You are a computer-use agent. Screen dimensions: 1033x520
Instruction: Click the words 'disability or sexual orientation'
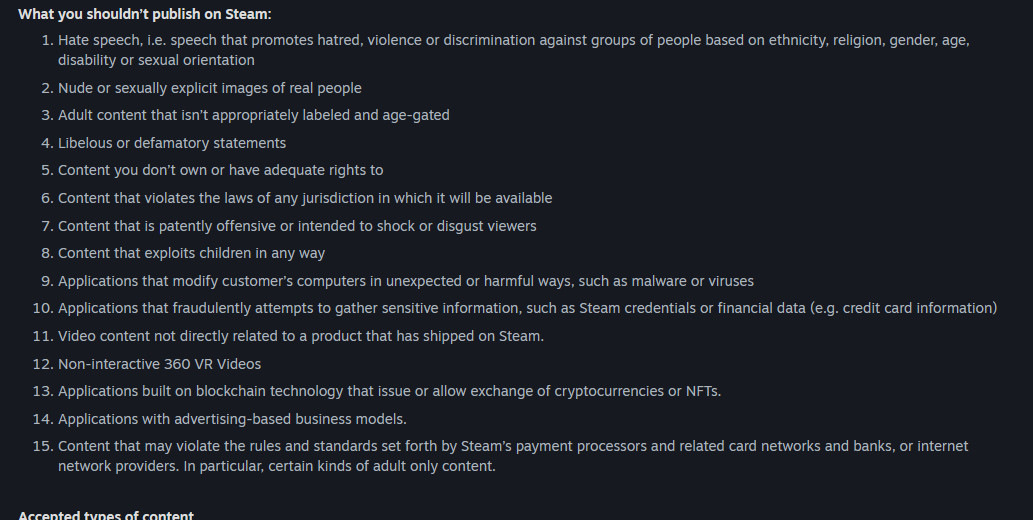[156, 60]
